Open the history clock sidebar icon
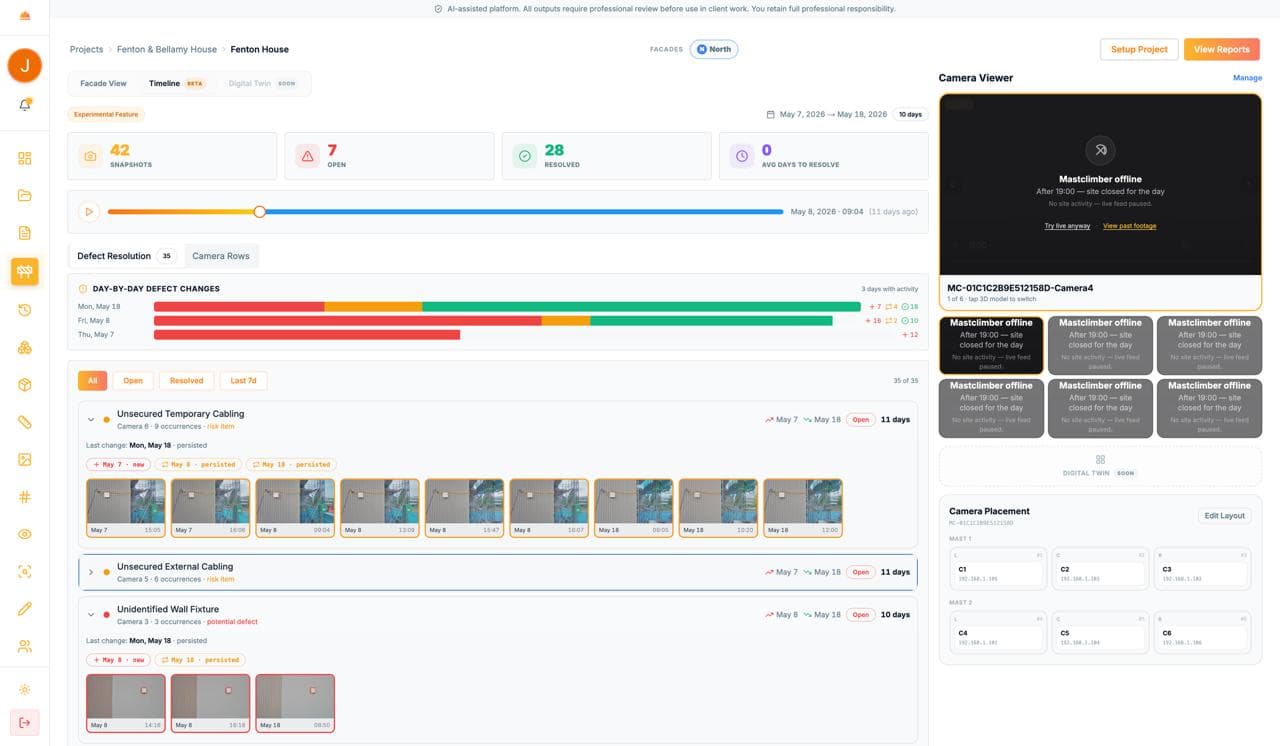Viewport: 1280px width, 746px height. click(25, 310)
